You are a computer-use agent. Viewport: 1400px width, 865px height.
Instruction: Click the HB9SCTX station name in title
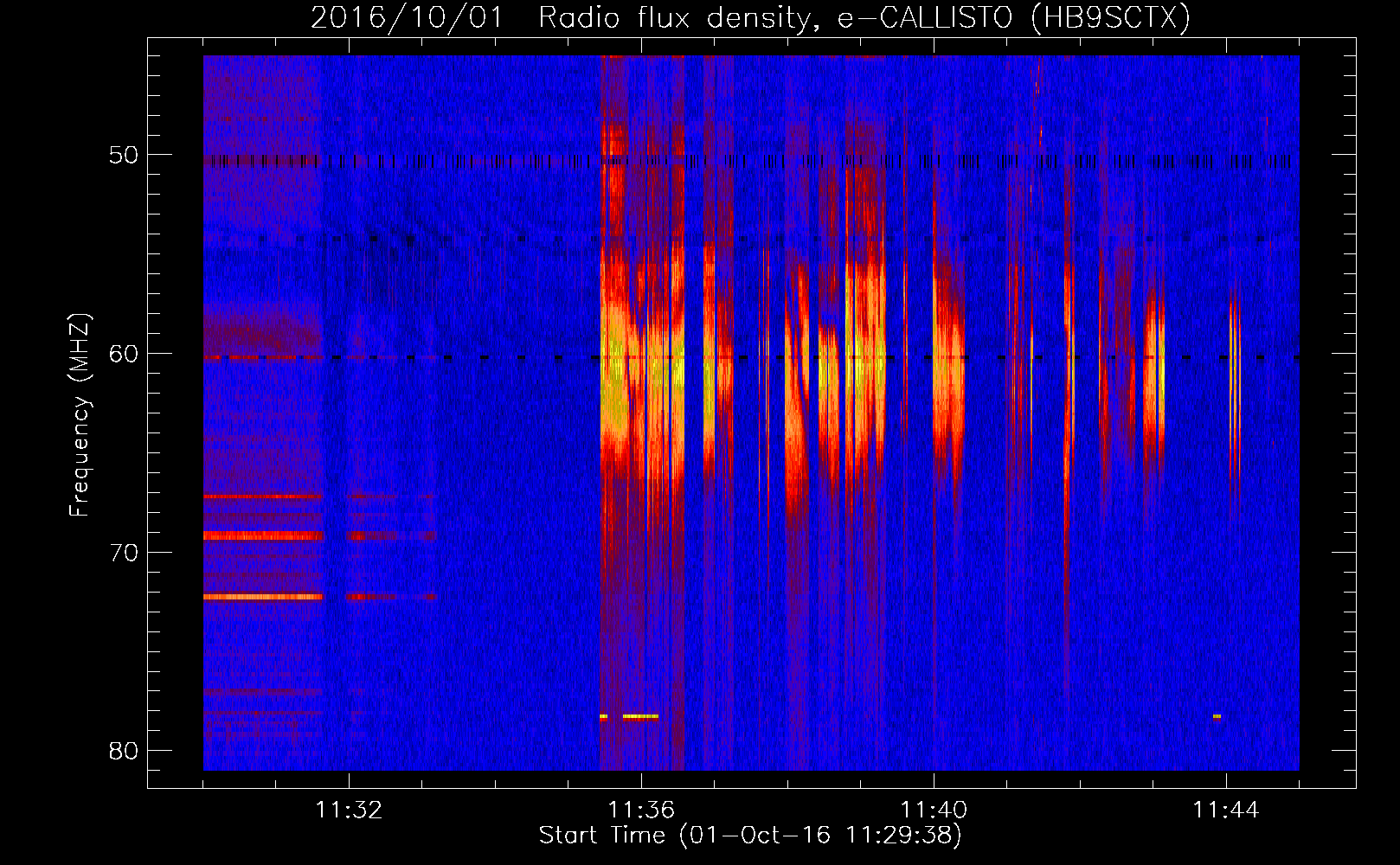pos(1111,18)
